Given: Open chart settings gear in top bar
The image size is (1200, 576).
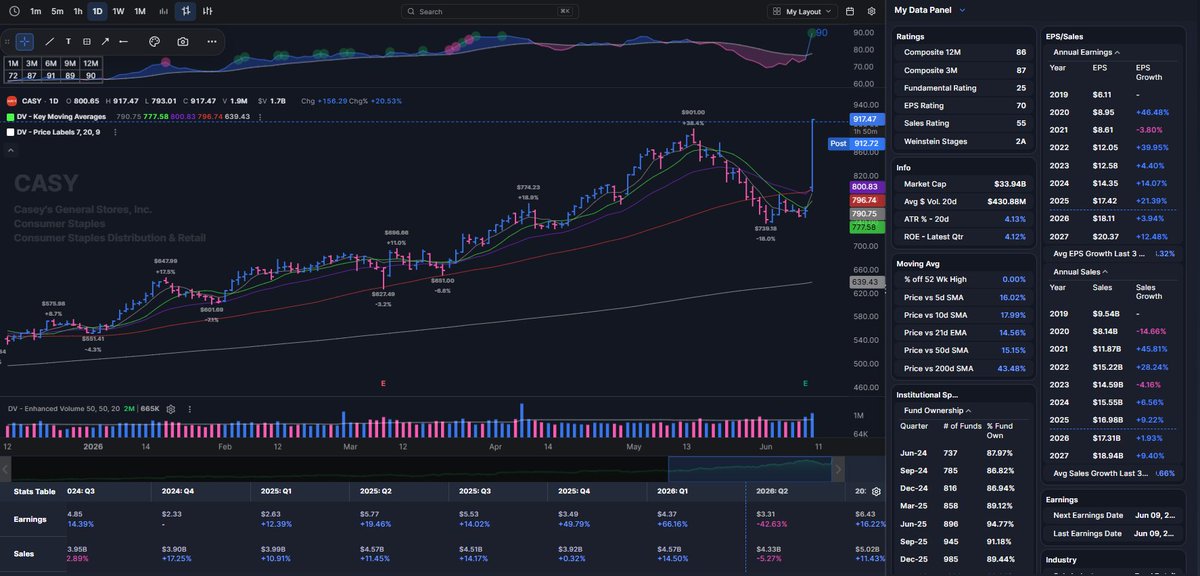Looking at the screenshot, I should tap(872, 11).
